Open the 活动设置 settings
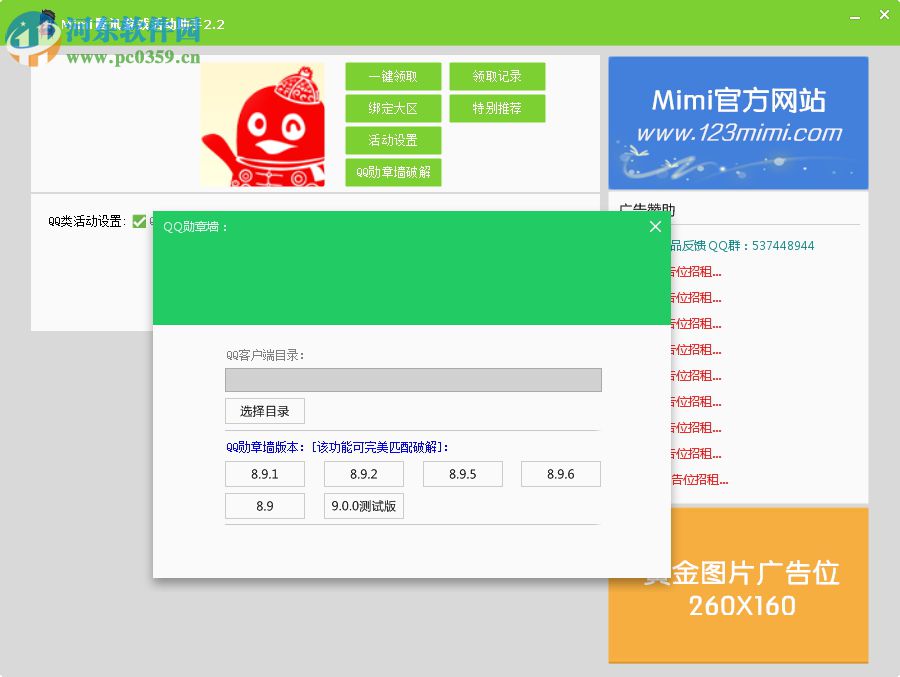This screenshot has width=900, height=677. pos(393,140)
